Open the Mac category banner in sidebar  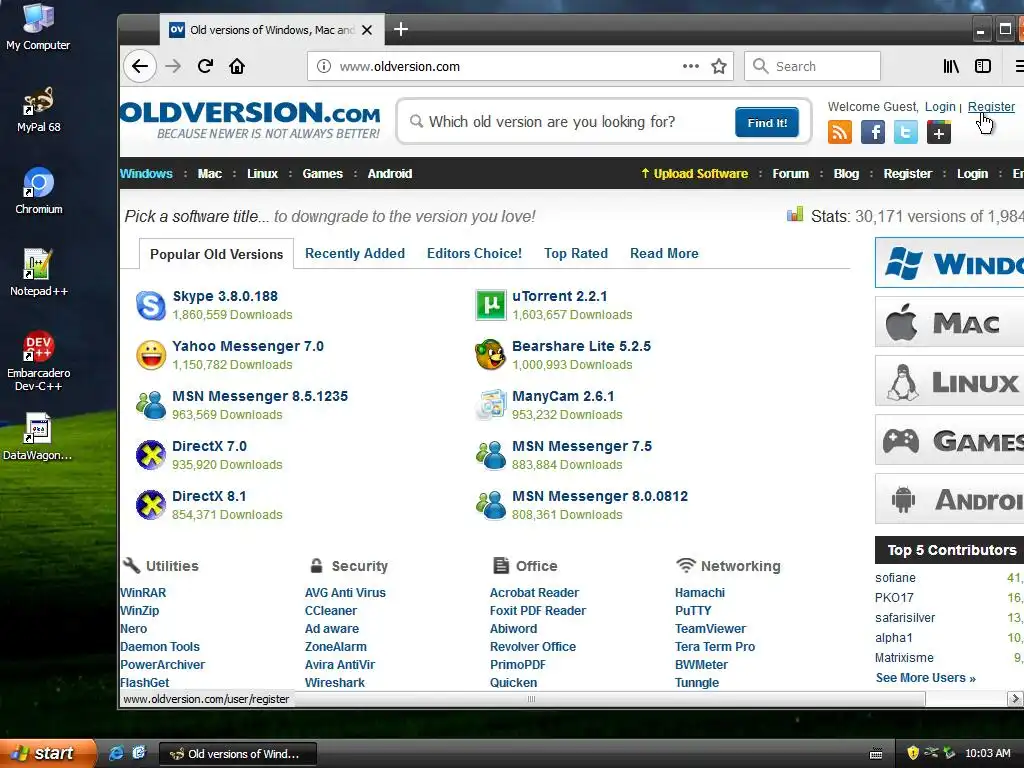click(x=950, y=322)
